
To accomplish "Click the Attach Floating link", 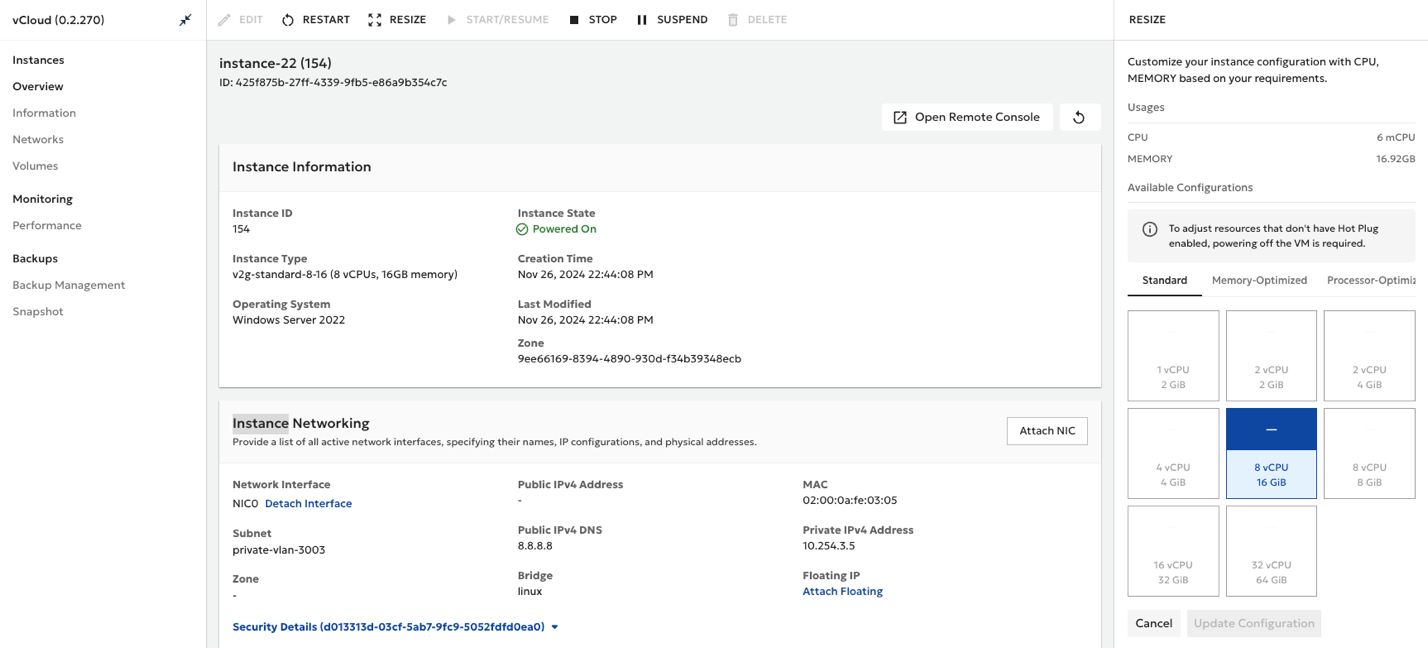I will [843, 592].
